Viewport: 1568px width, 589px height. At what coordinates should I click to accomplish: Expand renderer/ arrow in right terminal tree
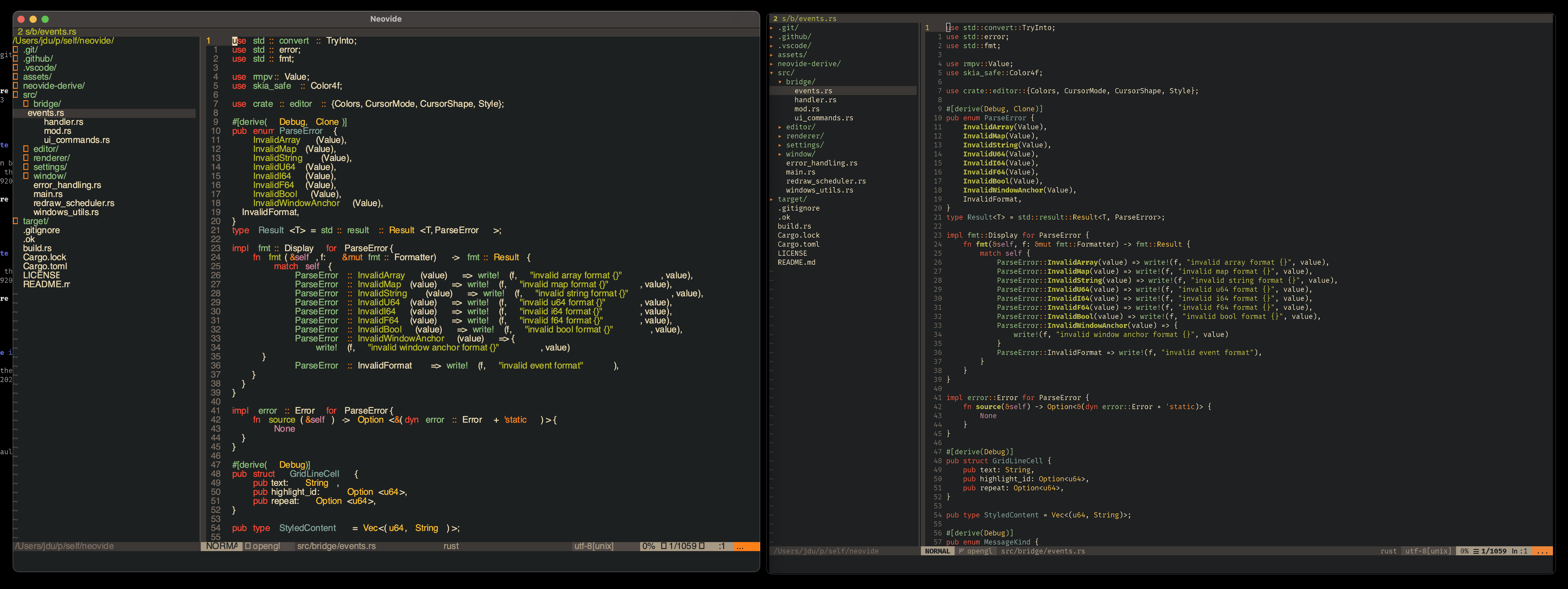coord(780,136)
